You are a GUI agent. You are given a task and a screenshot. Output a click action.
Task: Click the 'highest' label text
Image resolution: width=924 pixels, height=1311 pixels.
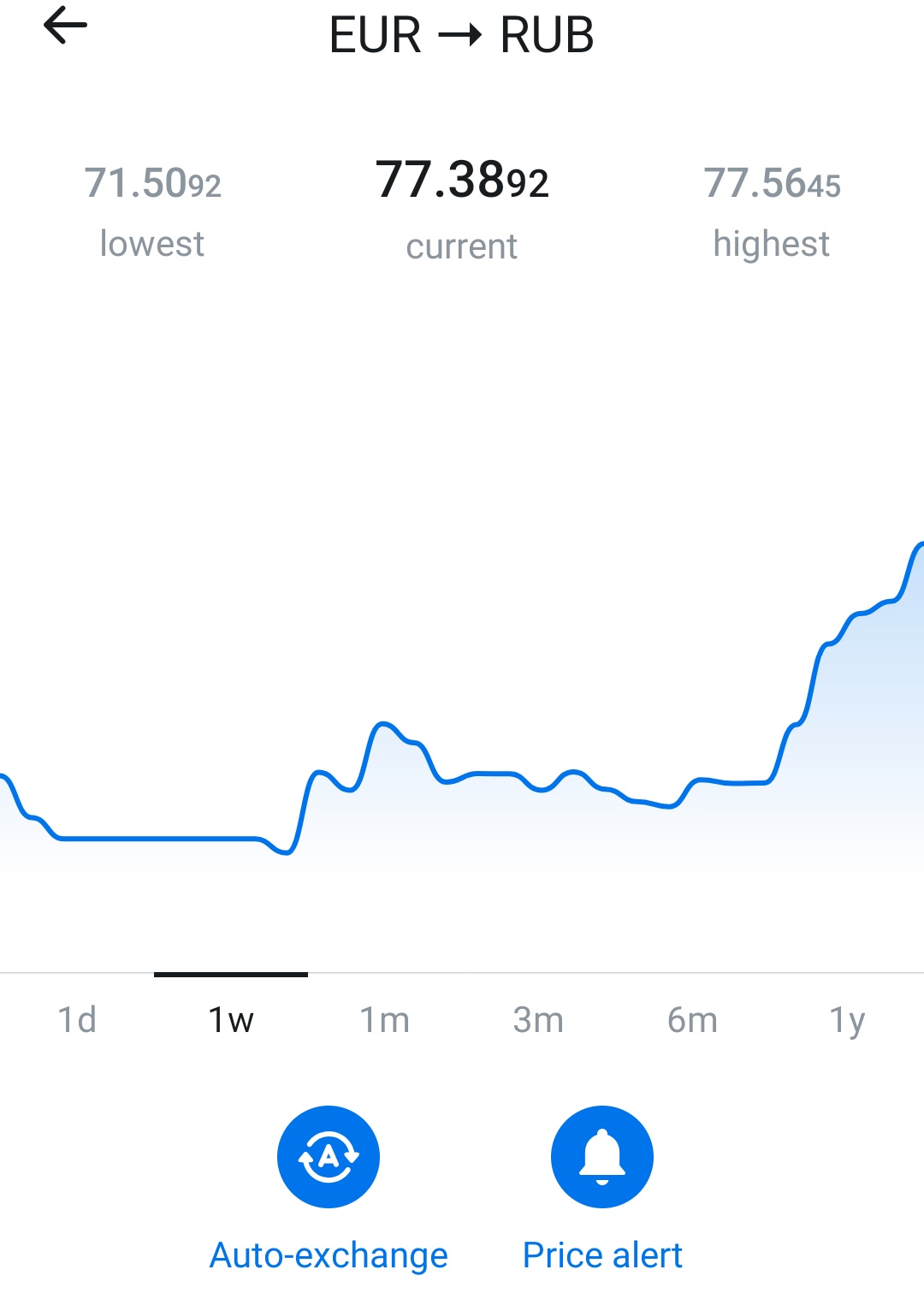(772, 245)
